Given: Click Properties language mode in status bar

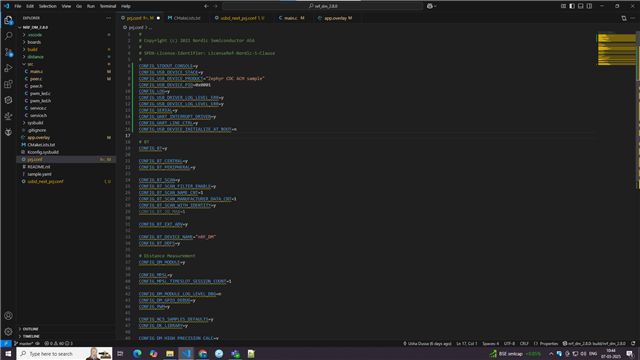Looking at the screenshot, I should coord(546,343).
